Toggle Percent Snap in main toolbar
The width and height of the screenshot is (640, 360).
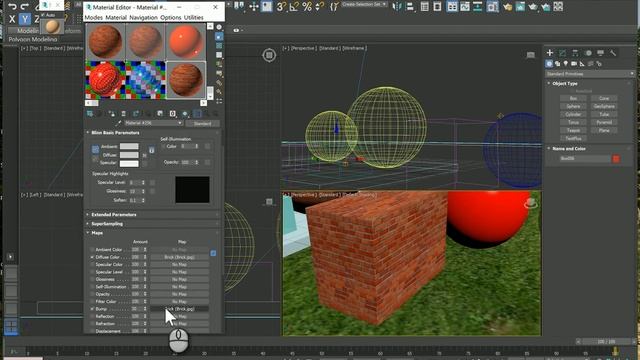point(307,6)
